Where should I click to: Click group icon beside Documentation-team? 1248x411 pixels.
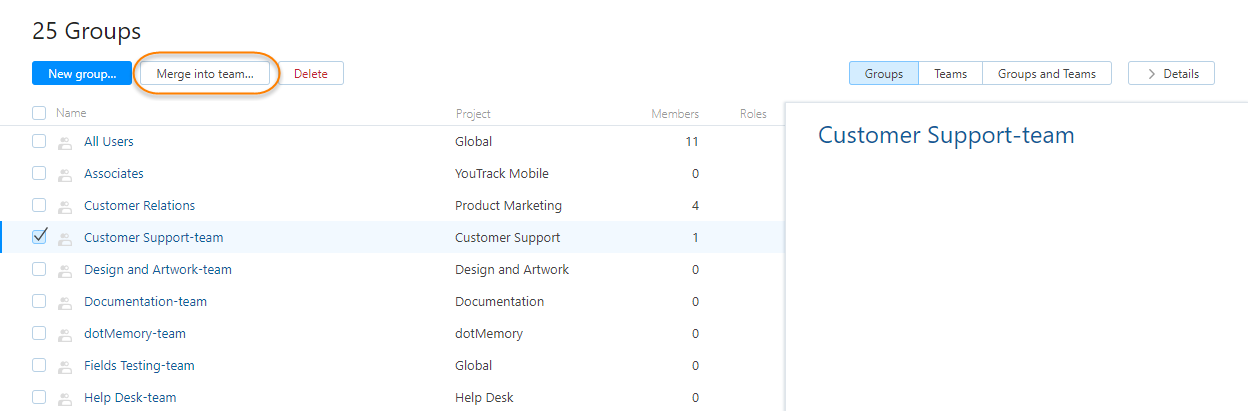pyautogui.click(x=65, y=302)
